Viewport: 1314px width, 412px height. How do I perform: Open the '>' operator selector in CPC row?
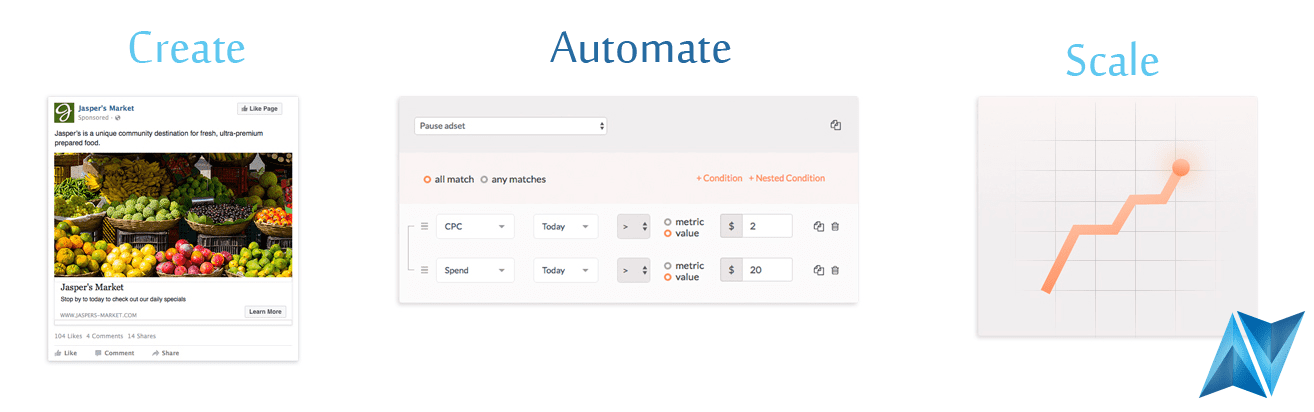coord(633,226)
